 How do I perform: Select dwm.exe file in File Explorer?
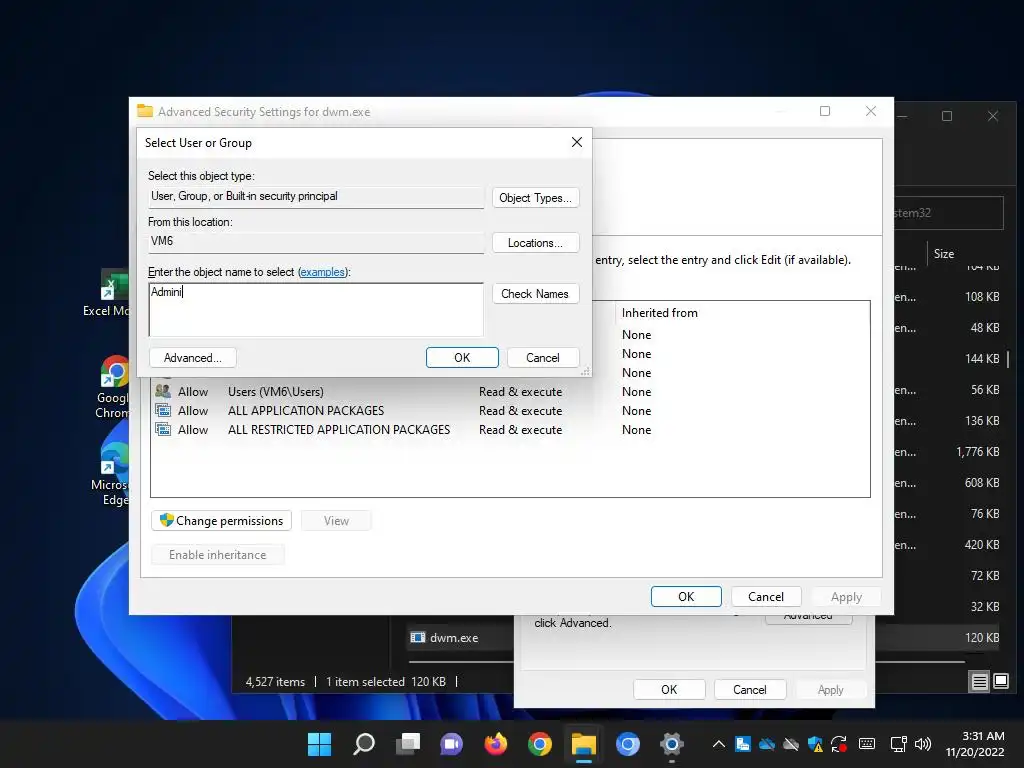(x=454, y=638)
